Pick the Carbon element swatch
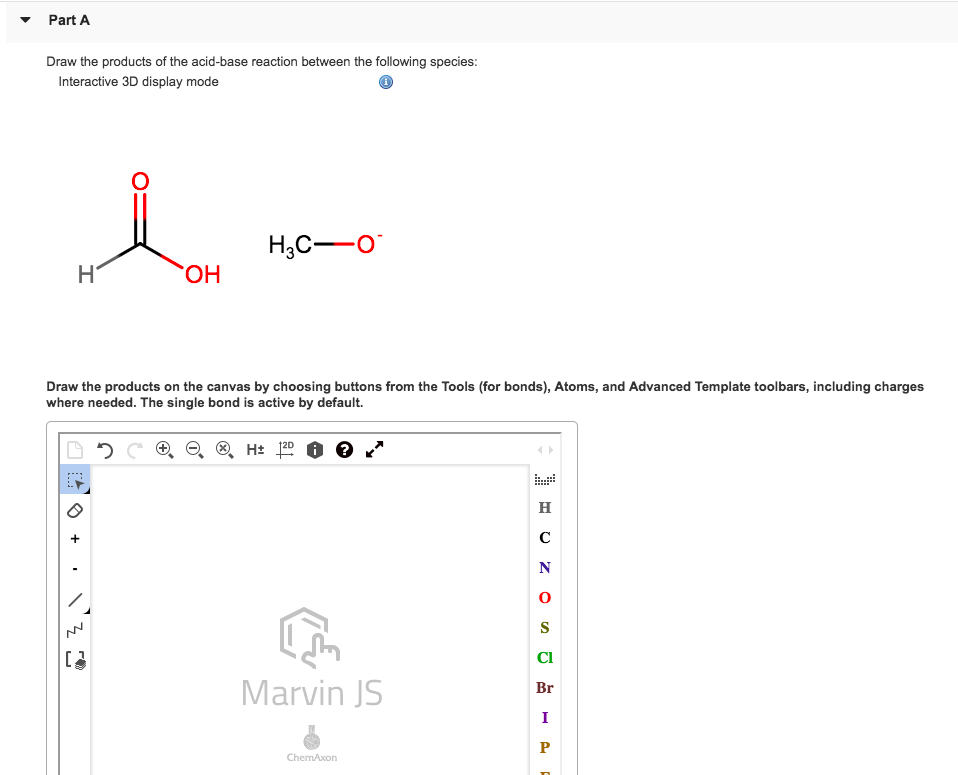Viewport: 958px width, 775px height. point(544,537)
